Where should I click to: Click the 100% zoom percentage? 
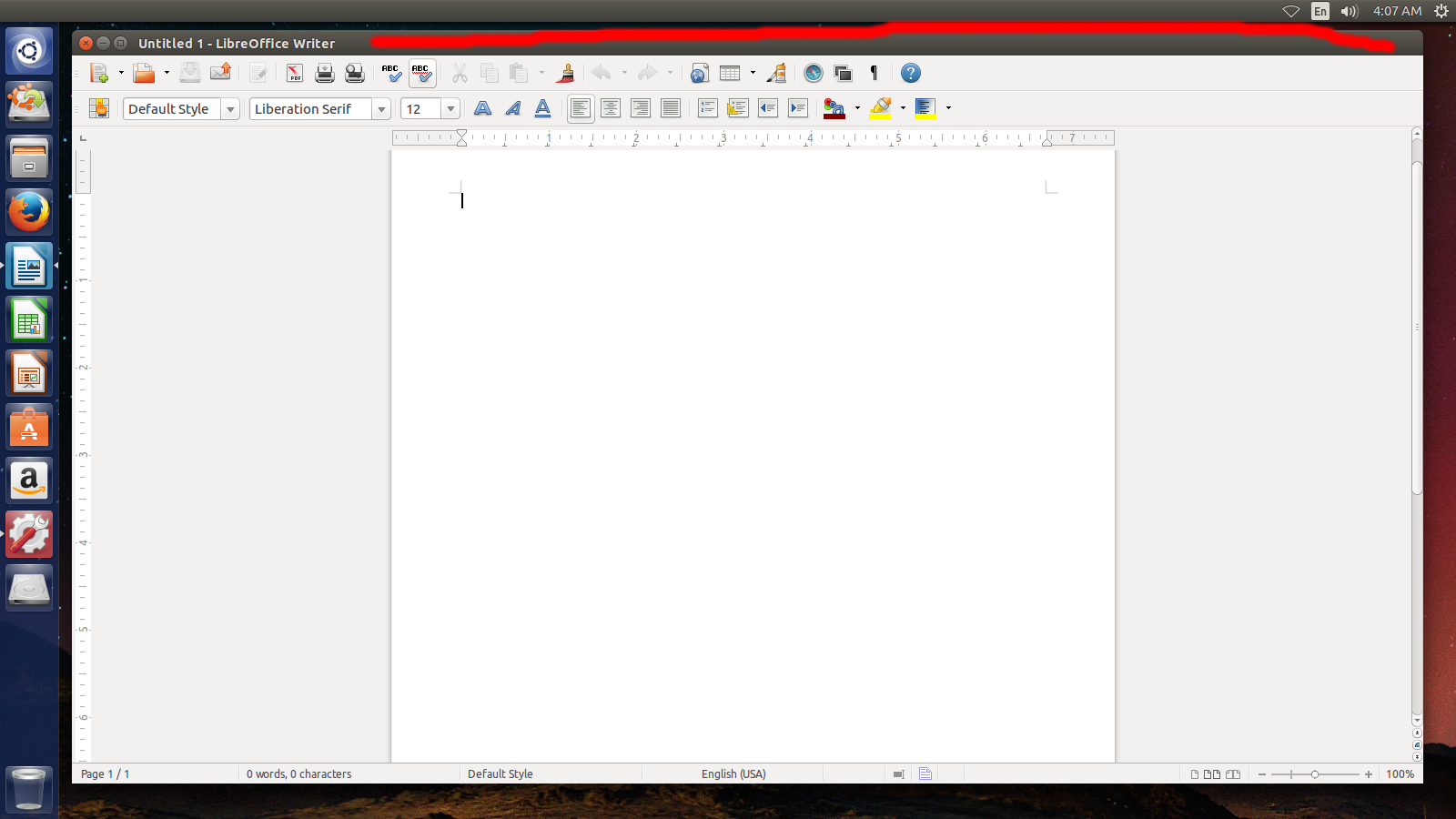1400,773
